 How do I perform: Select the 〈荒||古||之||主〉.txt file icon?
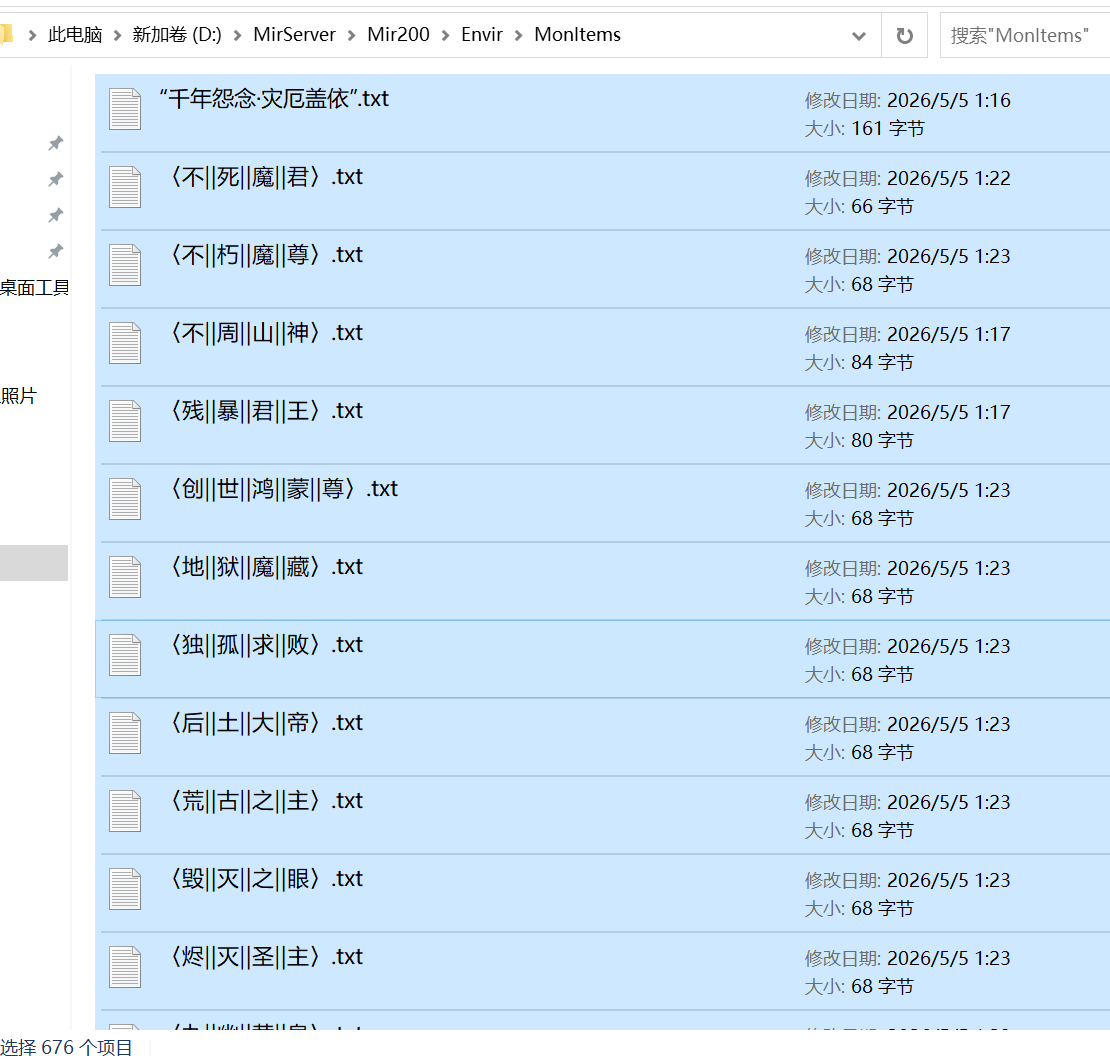click(x=125, y=810)
